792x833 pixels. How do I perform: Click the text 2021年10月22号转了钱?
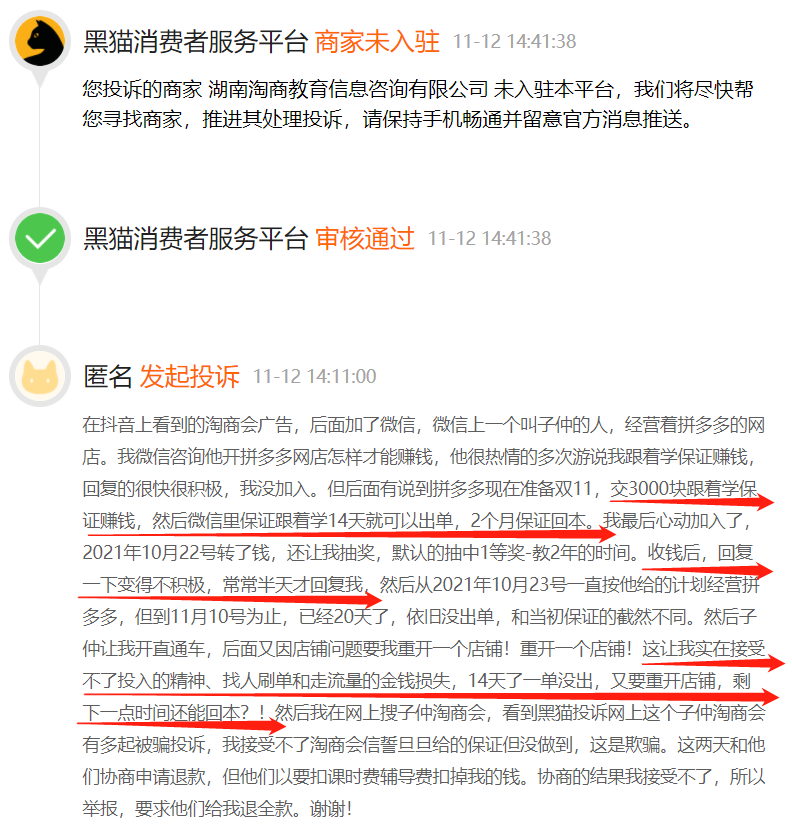pyautogui.click(x=176, y=553)
